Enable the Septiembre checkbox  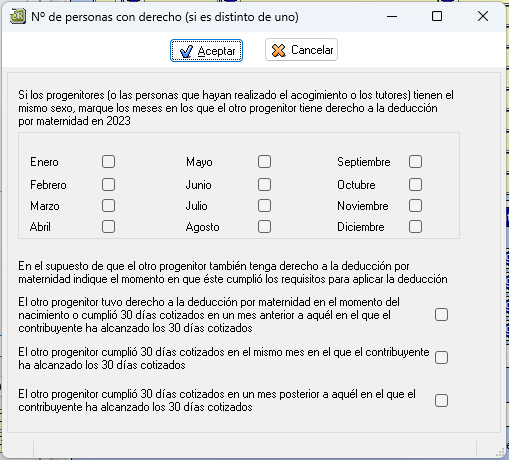tap(415, 162)
